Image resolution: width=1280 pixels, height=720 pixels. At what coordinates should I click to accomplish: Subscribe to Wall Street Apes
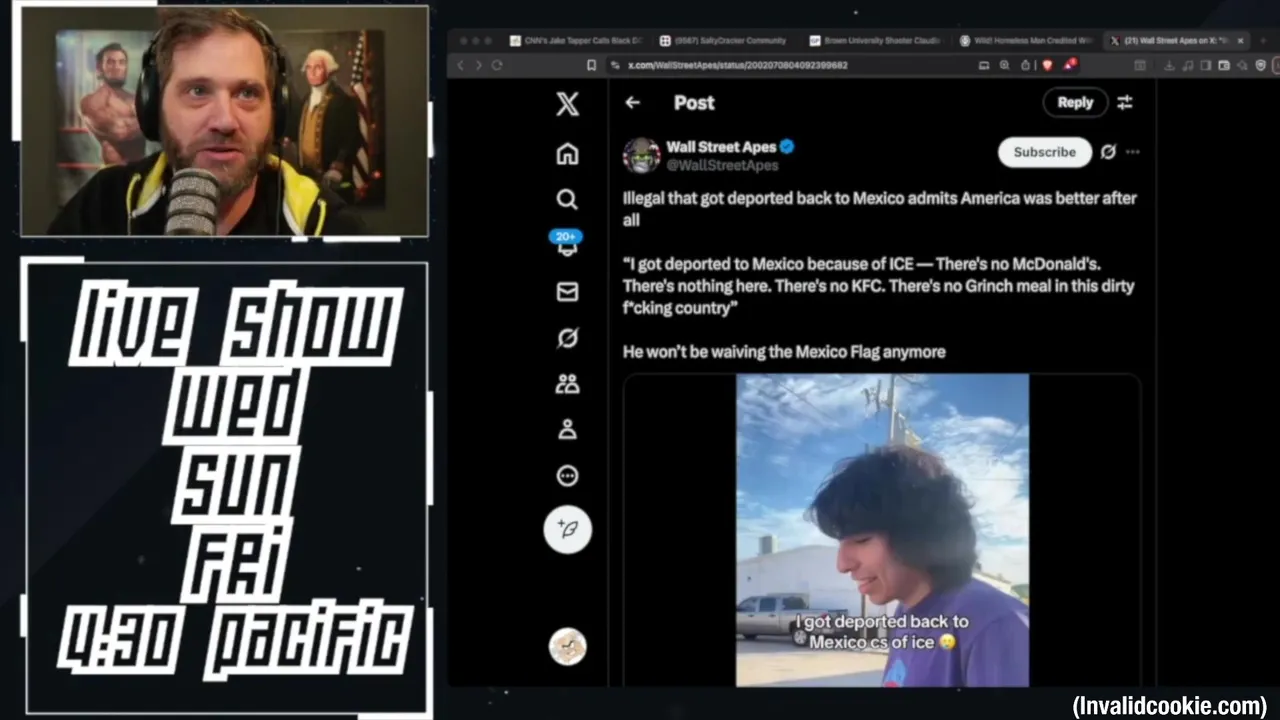1045,152
